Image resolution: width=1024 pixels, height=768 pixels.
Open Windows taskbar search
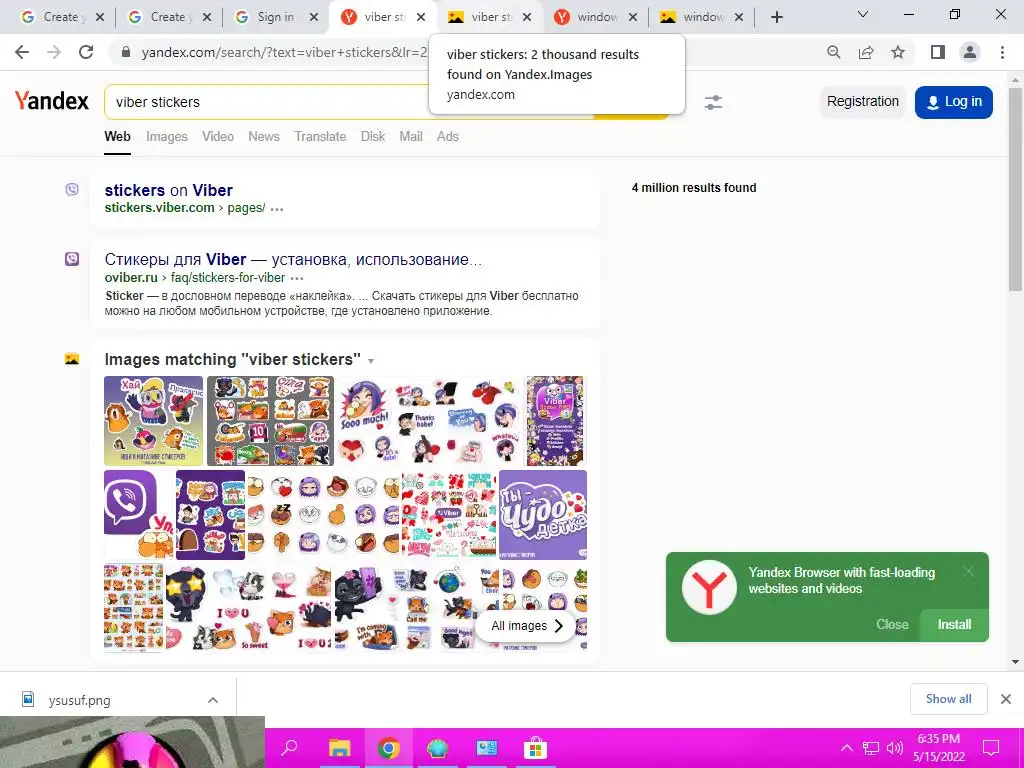tap(289, 748)
